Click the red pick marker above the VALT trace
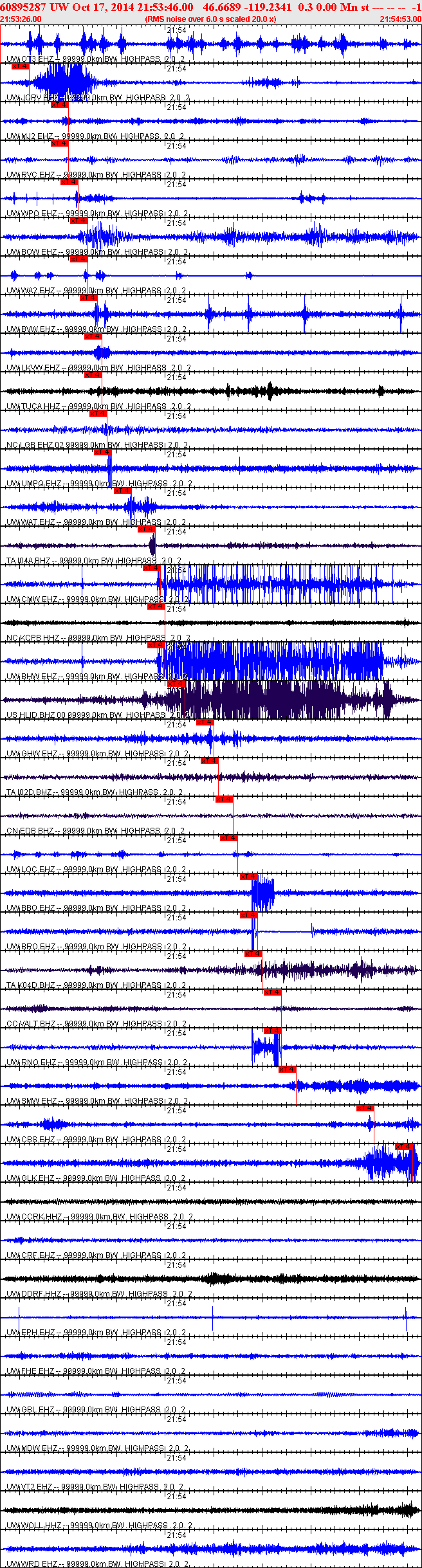 (273, 992)
